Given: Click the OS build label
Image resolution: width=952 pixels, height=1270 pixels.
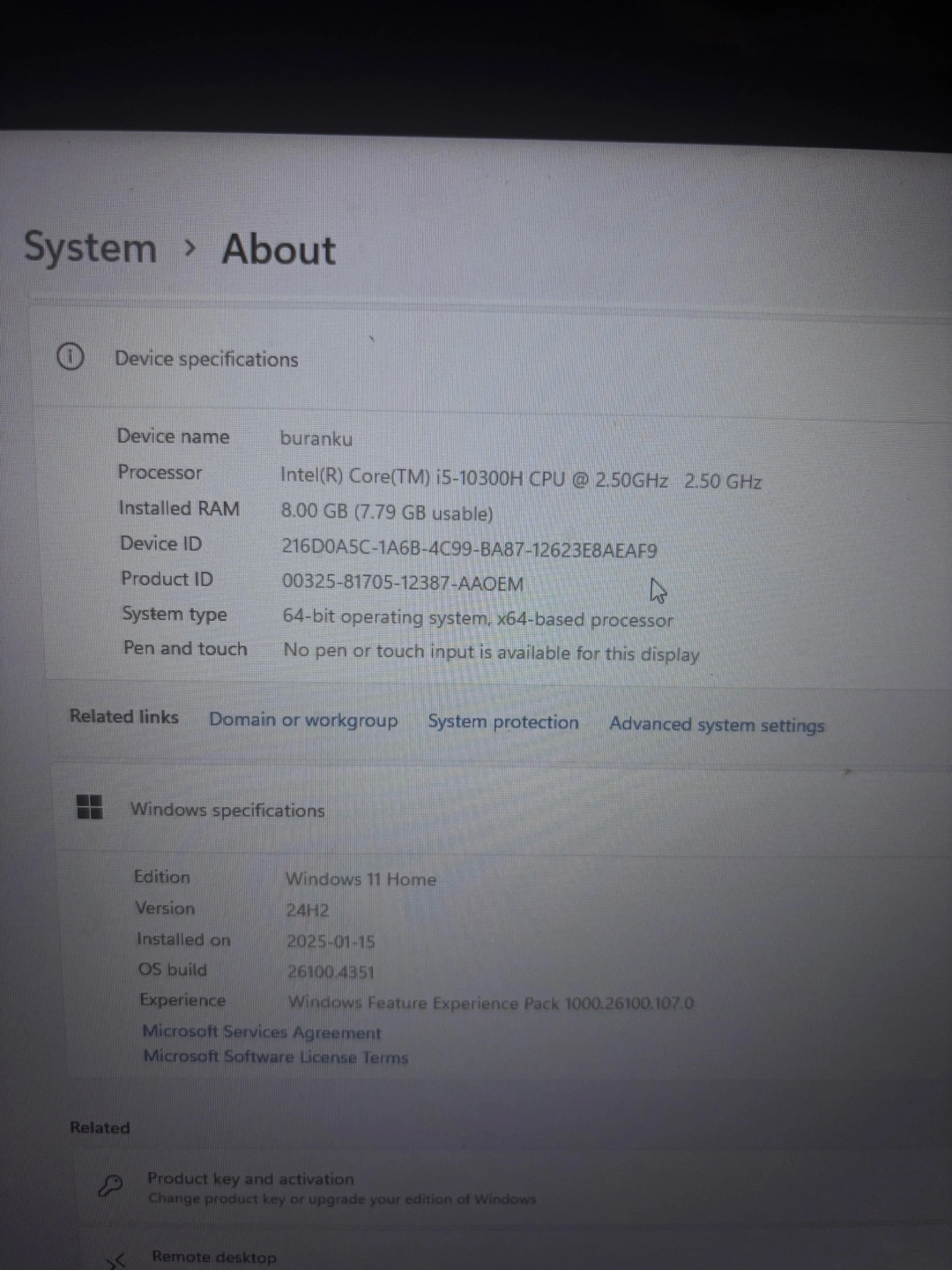Looking at the screenshot, I should (x=173, y=969).
